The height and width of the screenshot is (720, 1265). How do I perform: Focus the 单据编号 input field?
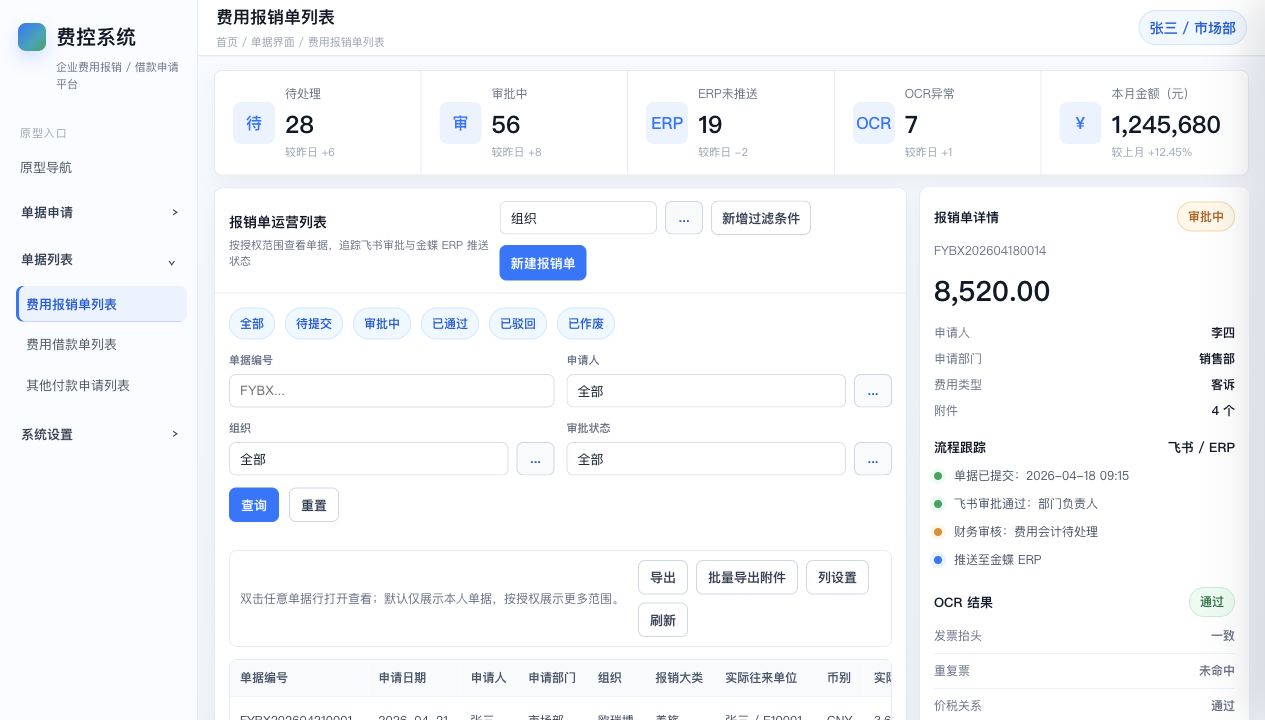click(x=391, y=391)
